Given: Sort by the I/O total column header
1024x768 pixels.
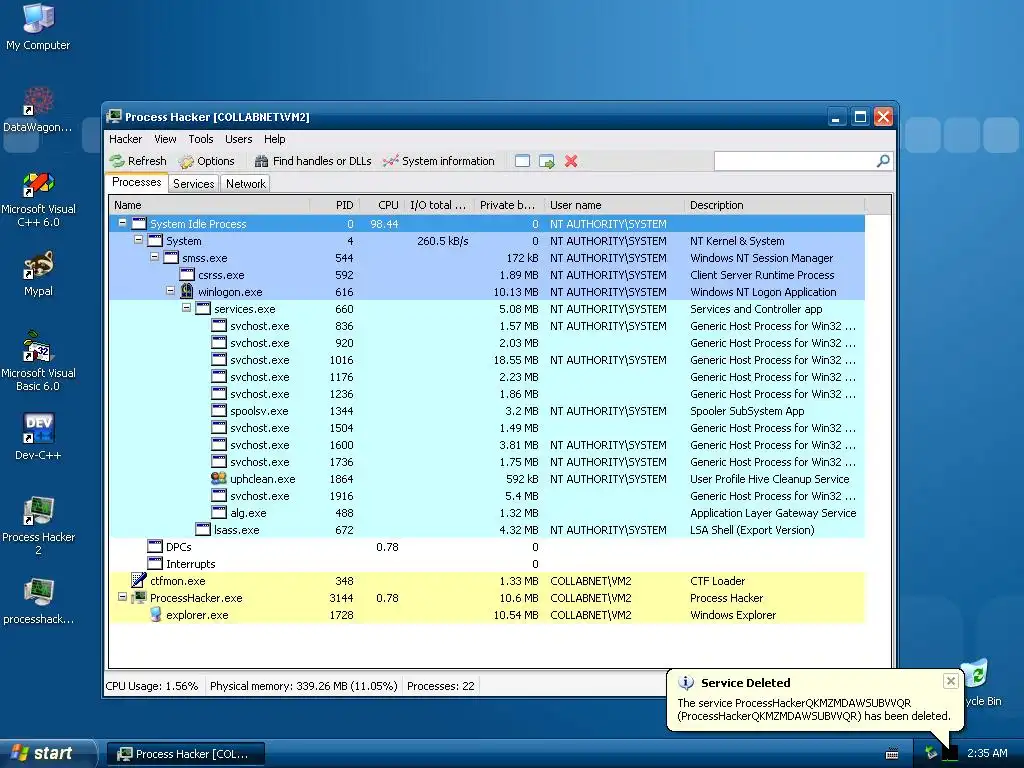Looking at the screenshot, I should (x=440, y=205).
